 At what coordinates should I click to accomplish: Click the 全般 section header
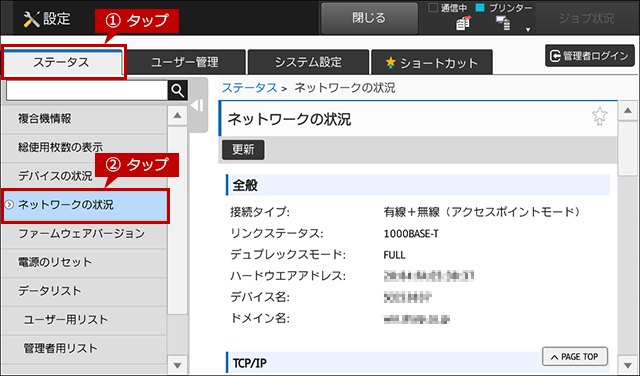point(418,185)
